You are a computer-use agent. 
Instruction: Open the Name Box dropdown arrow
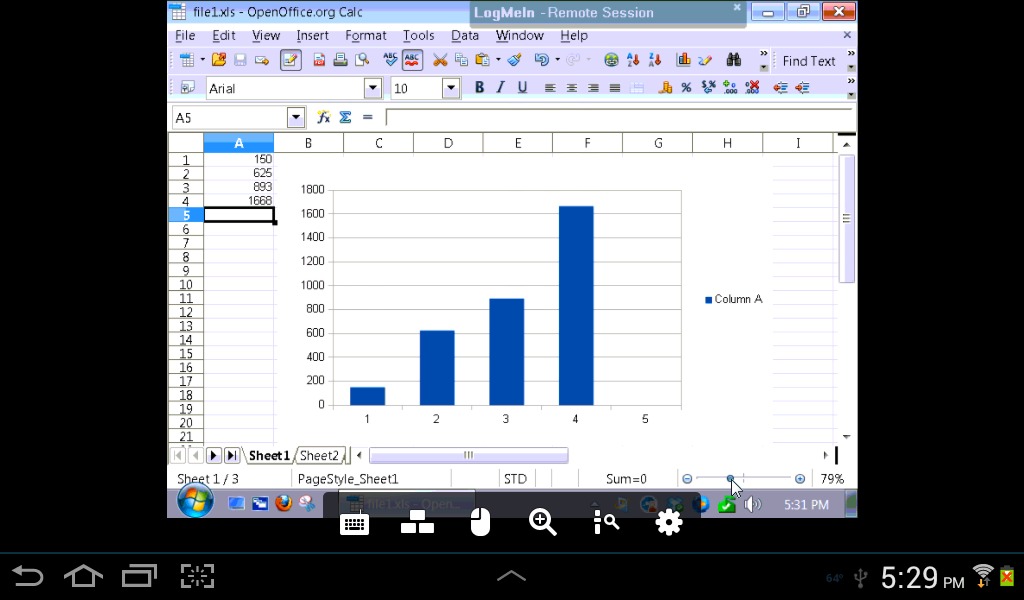pos(296,118)
